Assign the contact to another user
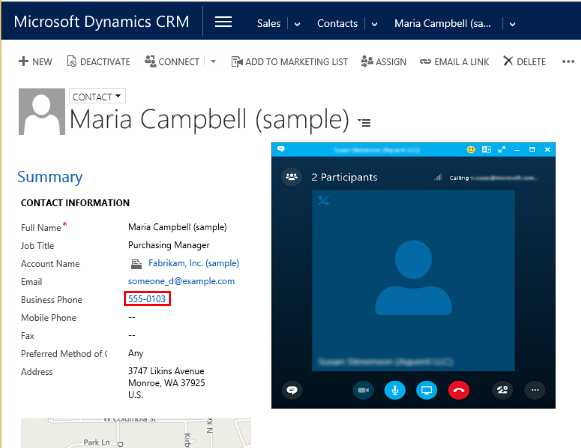The height and width of the screenshot is (448, 581). click(384, 61)
